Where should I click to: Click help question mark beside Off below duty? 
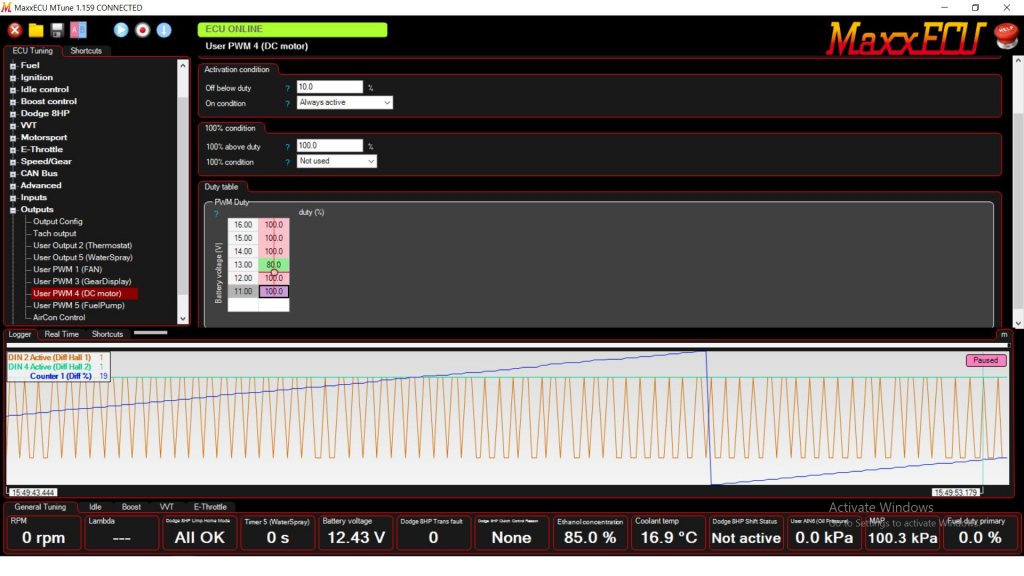tap(287, 88)
